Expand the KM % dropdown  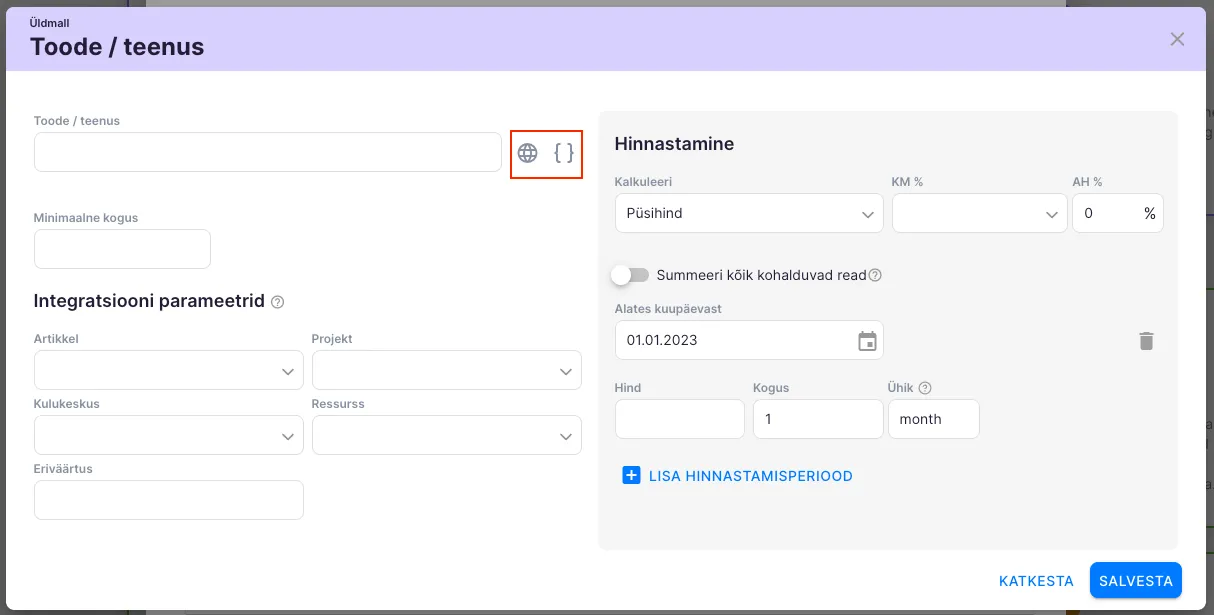pyautogui.click(x=978, y=214)
